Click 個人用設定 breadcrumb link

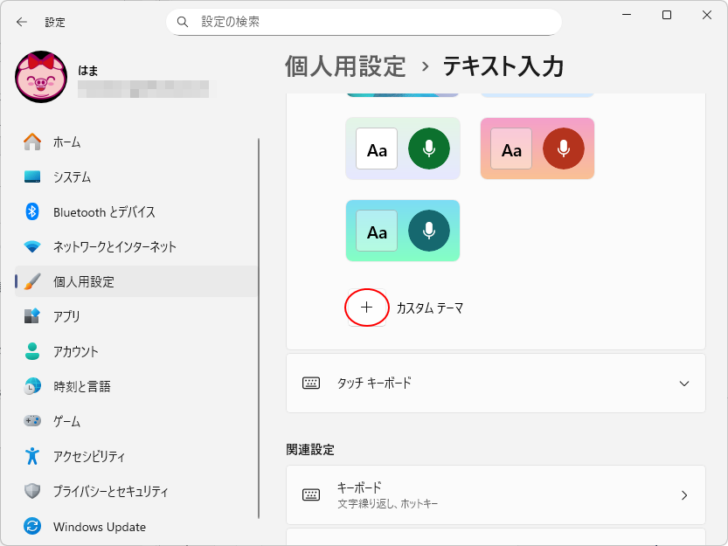click(x=345, y=66)
